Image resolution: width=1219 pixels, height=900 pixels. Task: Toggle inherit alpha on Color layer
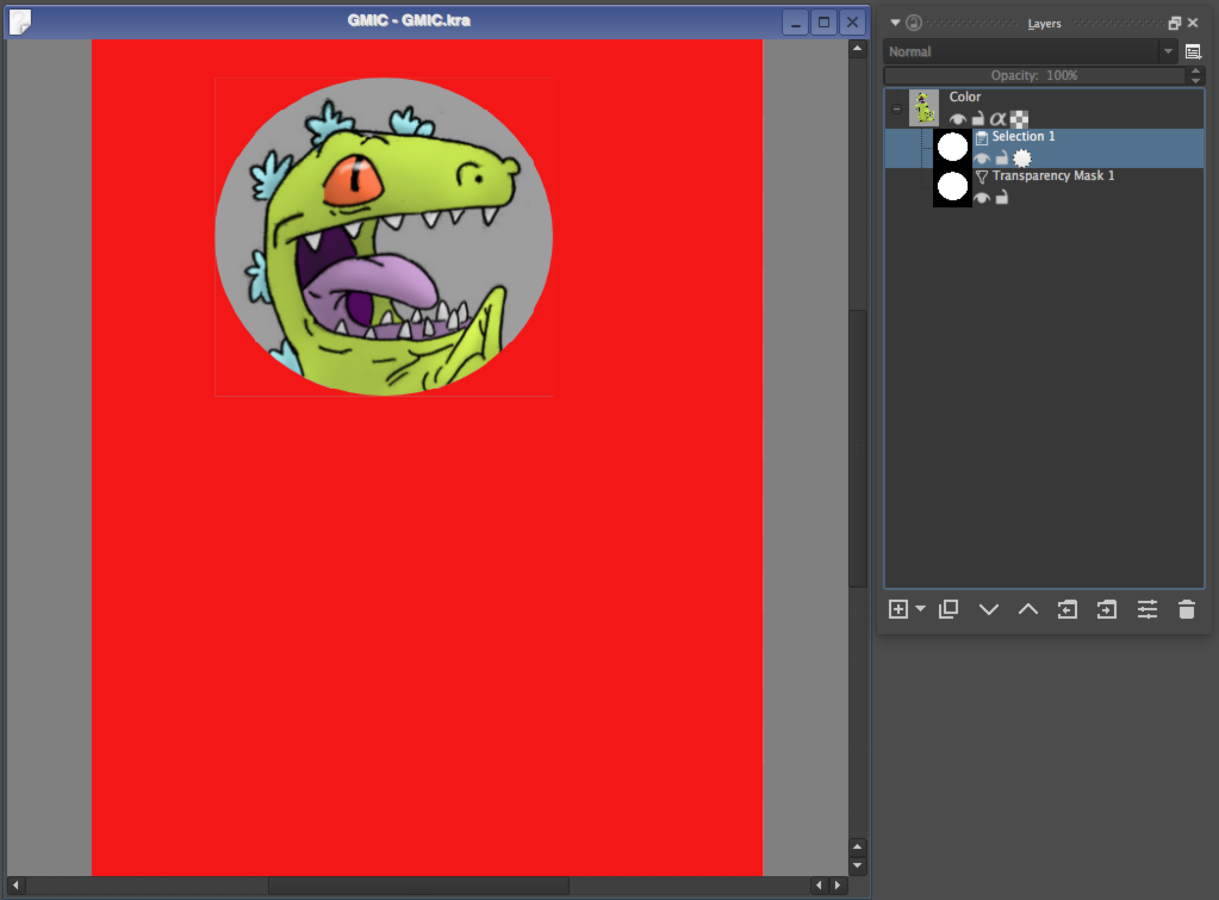point(998,120)
